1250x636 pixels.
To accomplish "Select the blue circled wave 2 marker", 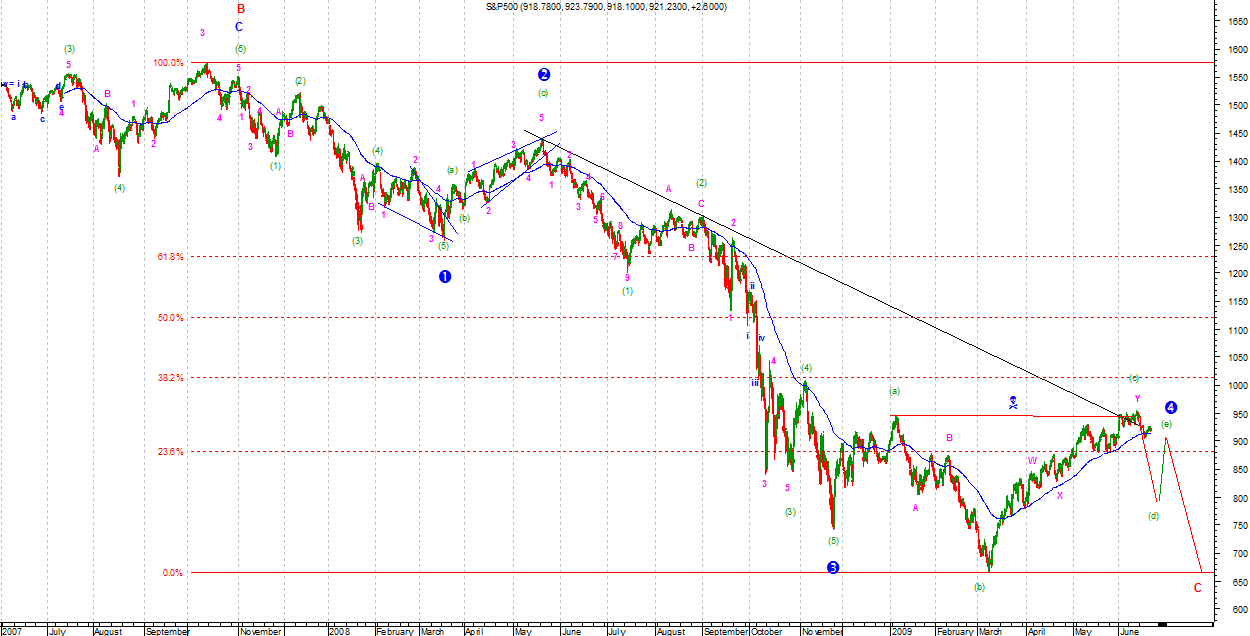I will coord(544,74).
